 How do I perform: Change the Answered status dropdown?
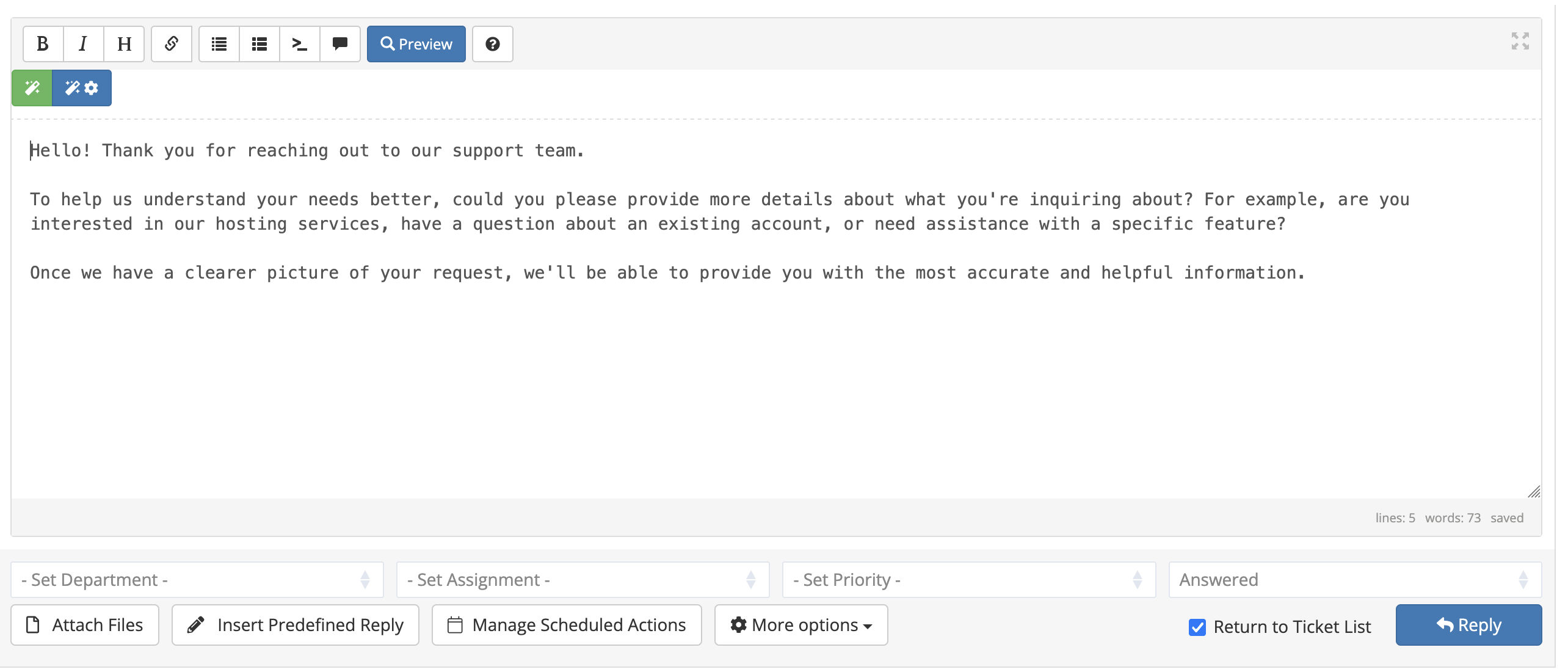pyautogui.click(x=1354, y=580)
